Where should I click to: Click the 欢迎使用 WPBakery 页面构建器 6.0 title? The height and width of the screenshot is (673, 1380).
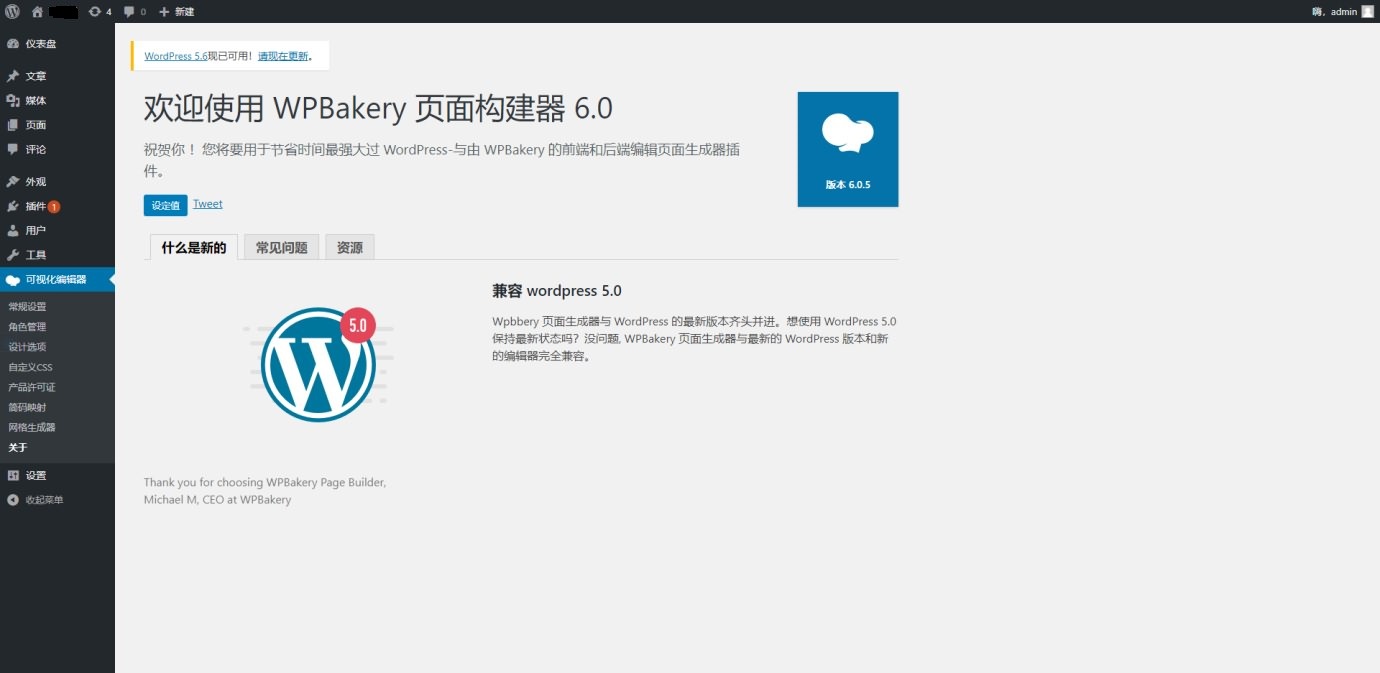[x=378, y=107]
